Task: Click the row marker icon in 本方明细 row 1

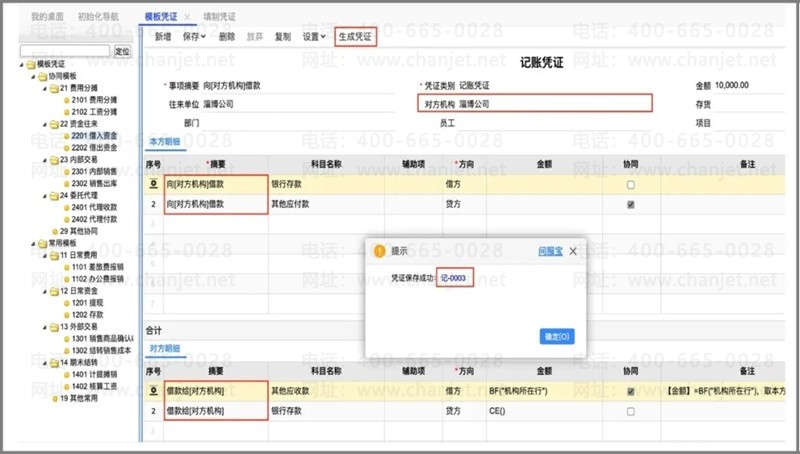Action: click(x=153, y=184)
